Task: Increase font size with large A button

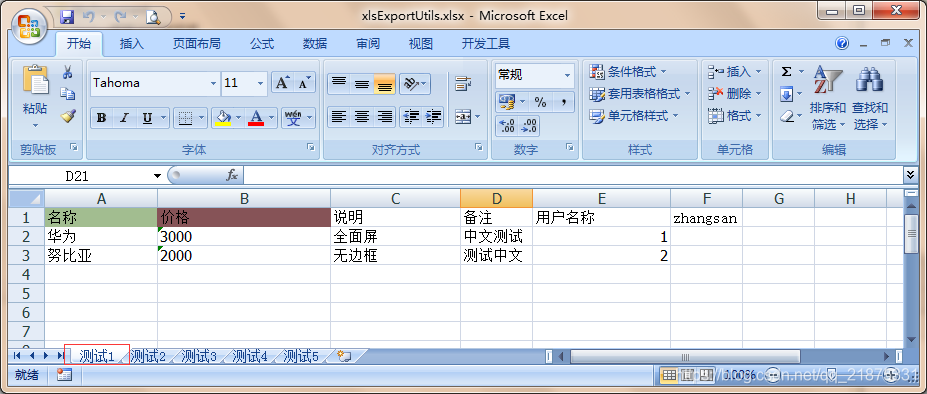Action: (282, 83)
